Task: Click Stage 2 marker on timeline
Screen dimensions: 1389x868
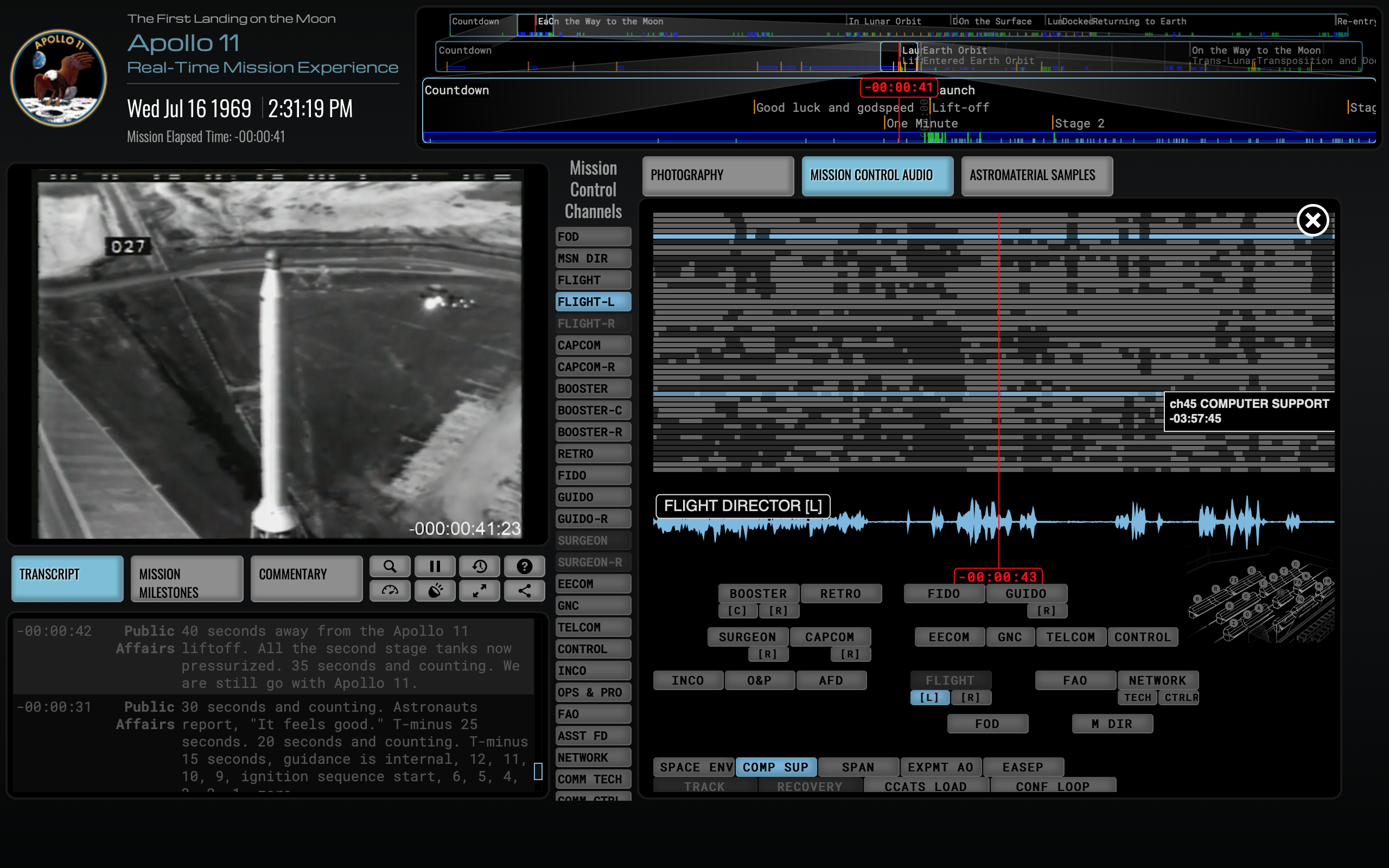Action: (1079, 124)
